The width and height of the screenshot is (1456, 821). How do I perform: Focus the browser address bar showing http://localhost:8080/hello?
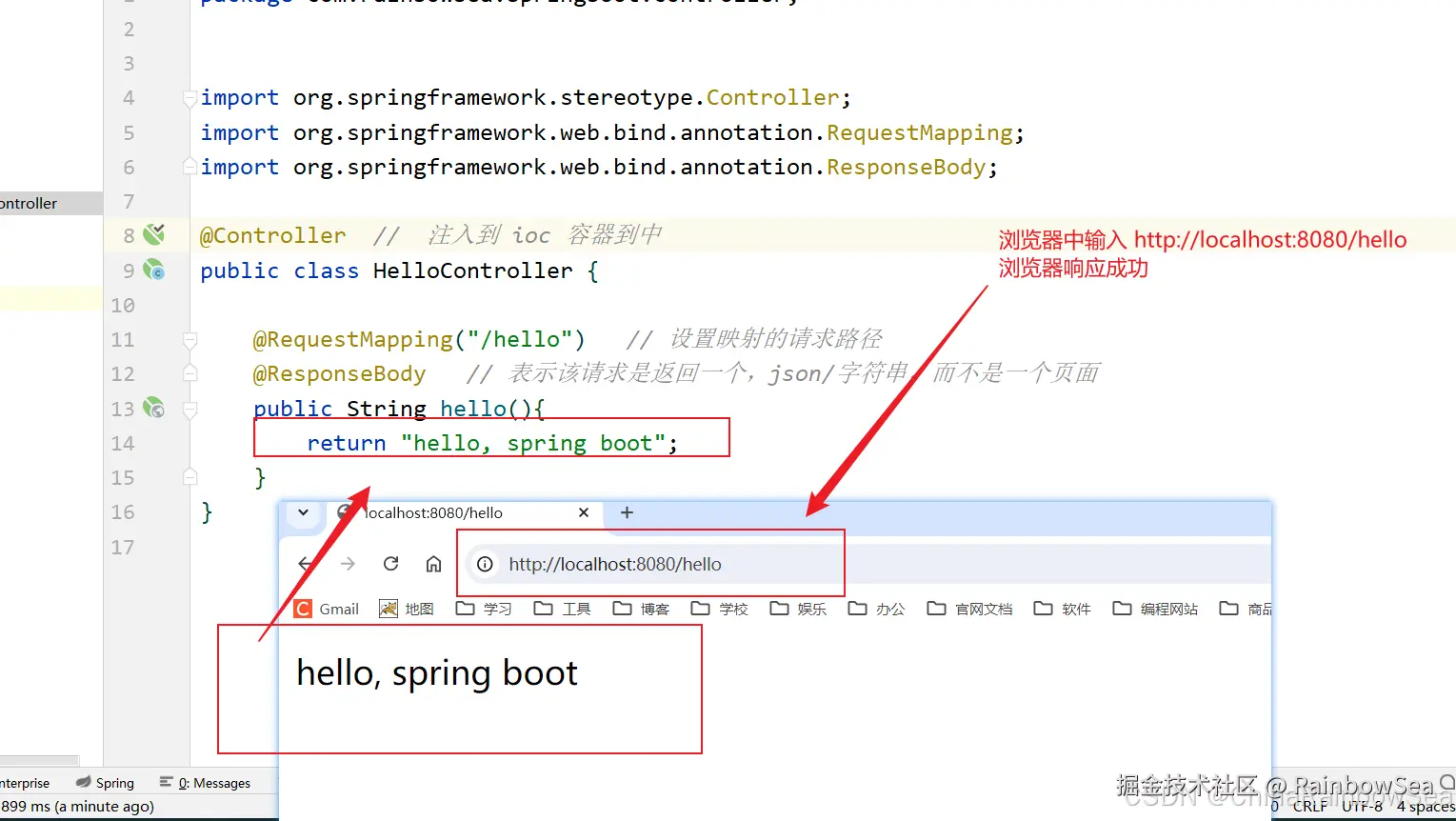(x=868, y=564)
